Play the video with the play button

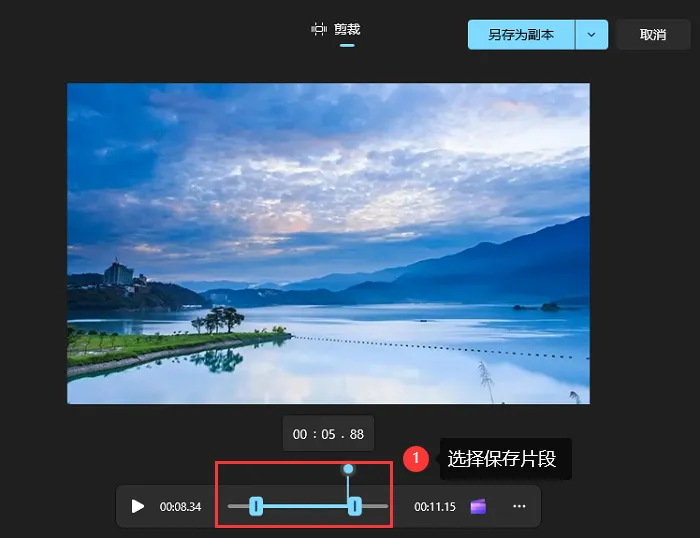tap(138, 506)
